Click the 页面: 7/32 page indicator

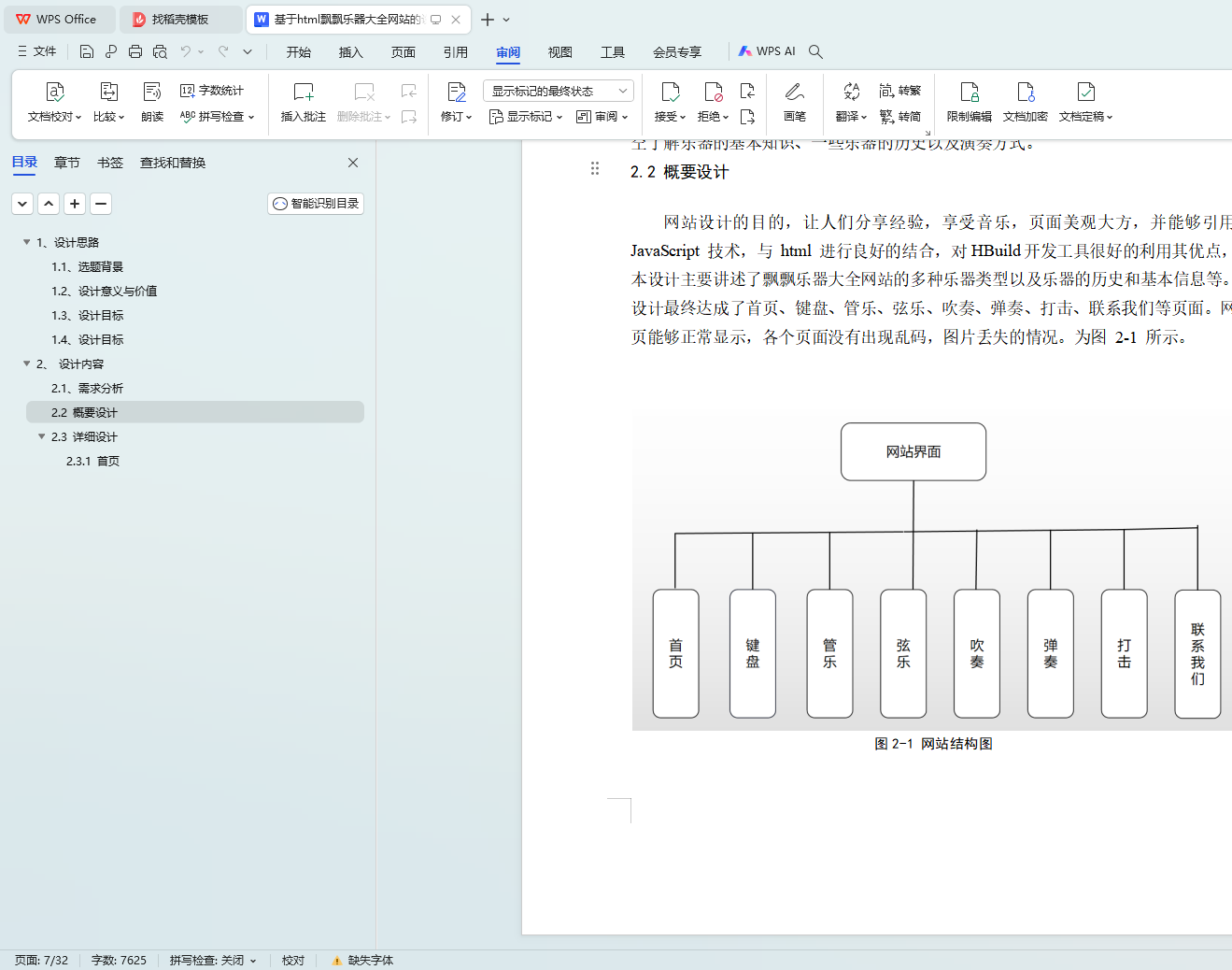(x=42, y=960)
